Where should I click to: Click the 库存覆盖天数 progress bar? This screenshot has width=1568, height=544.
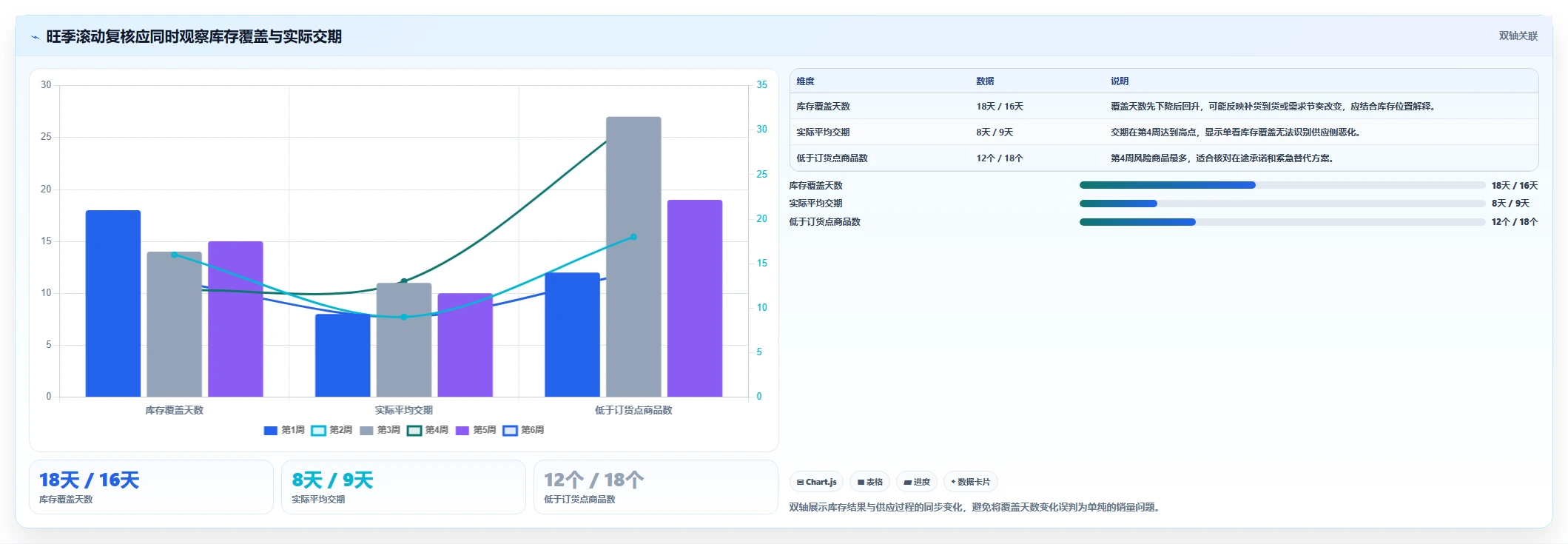pyautogui.click(x=1282, y=185)
